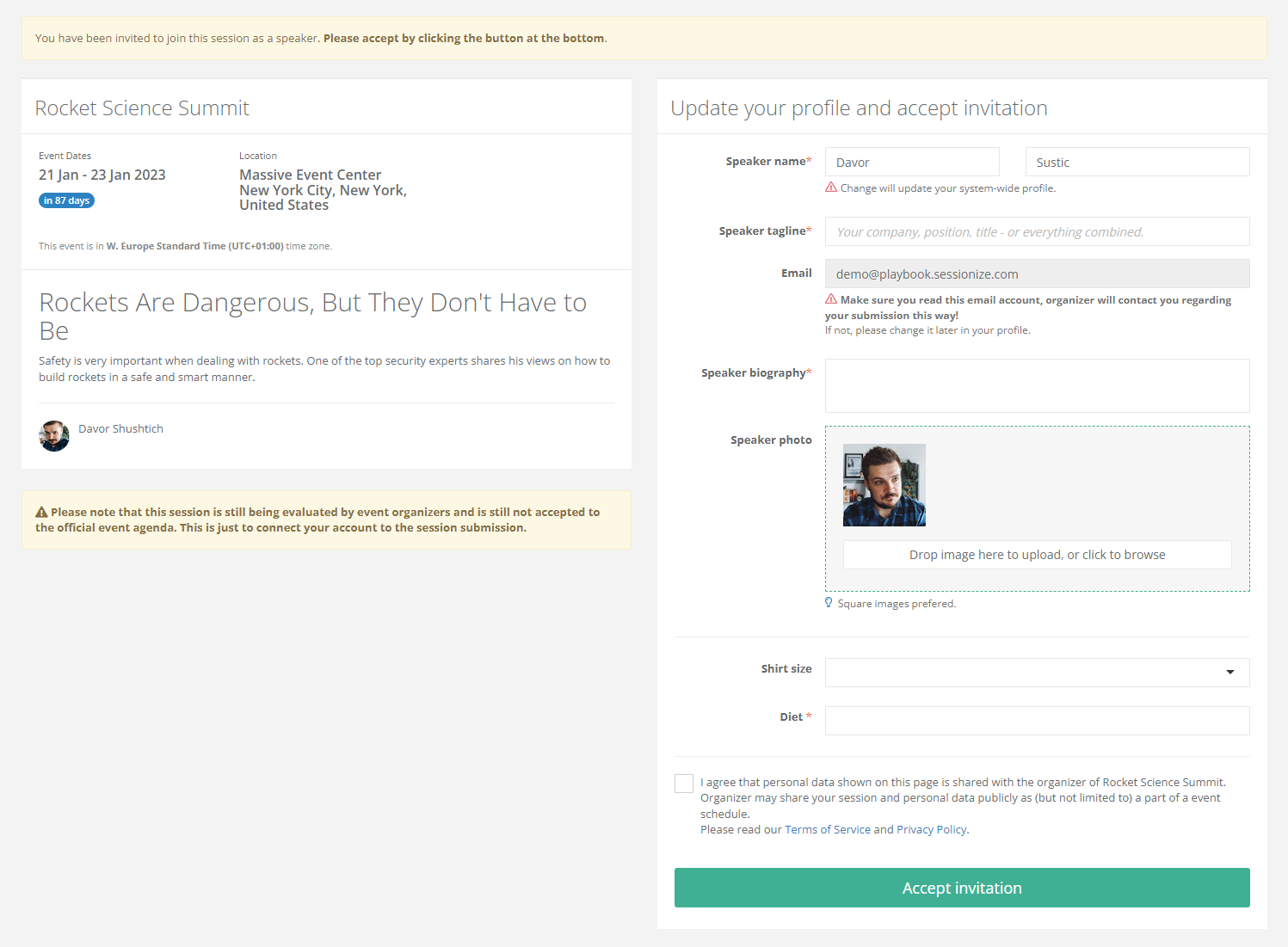Click Davor Shushtich's round avatar
The width and height of the screenshot is (1288, 947).
(54, 436)
